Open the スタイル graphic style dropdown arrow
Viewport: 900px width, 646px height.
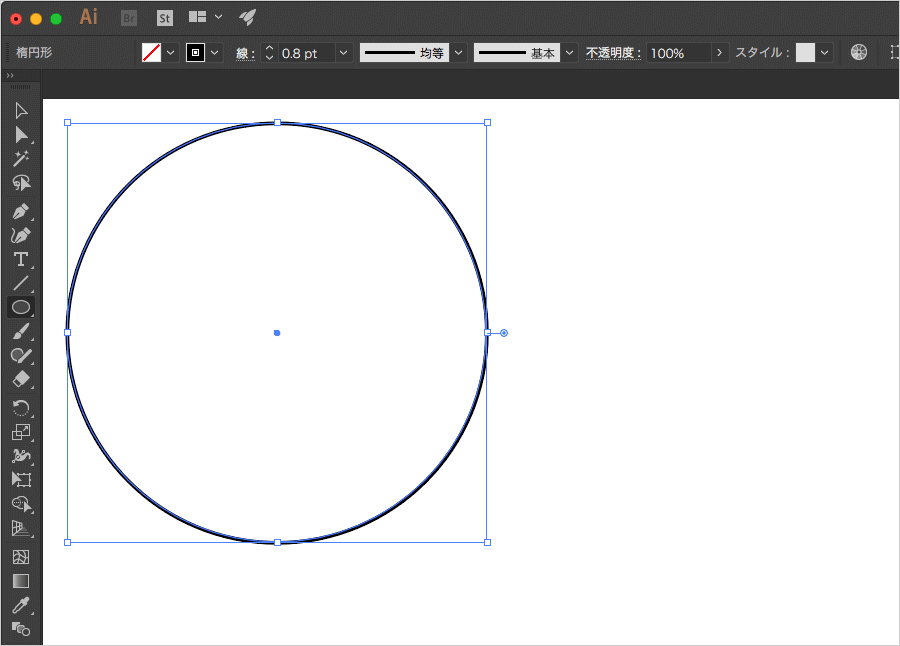point(825,53)
